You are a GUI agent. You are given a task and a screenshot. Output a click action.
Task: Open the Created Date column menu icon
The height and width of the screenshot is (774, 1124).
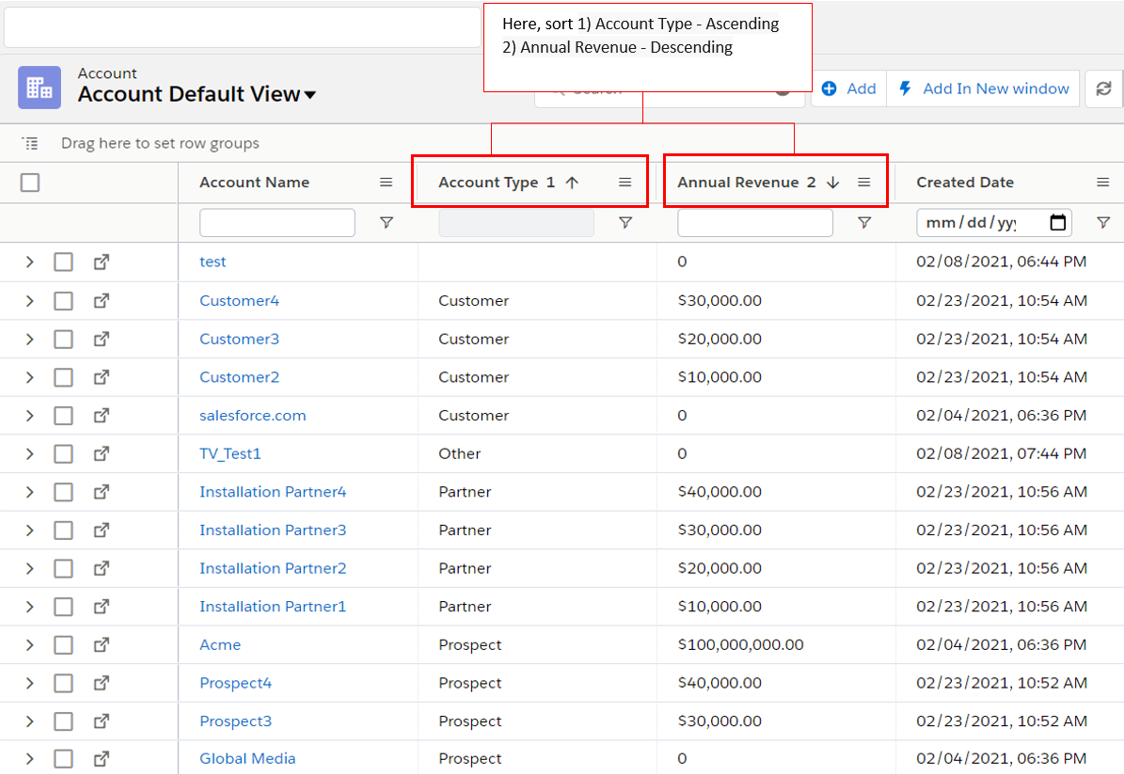click(x=1102, y=182)
